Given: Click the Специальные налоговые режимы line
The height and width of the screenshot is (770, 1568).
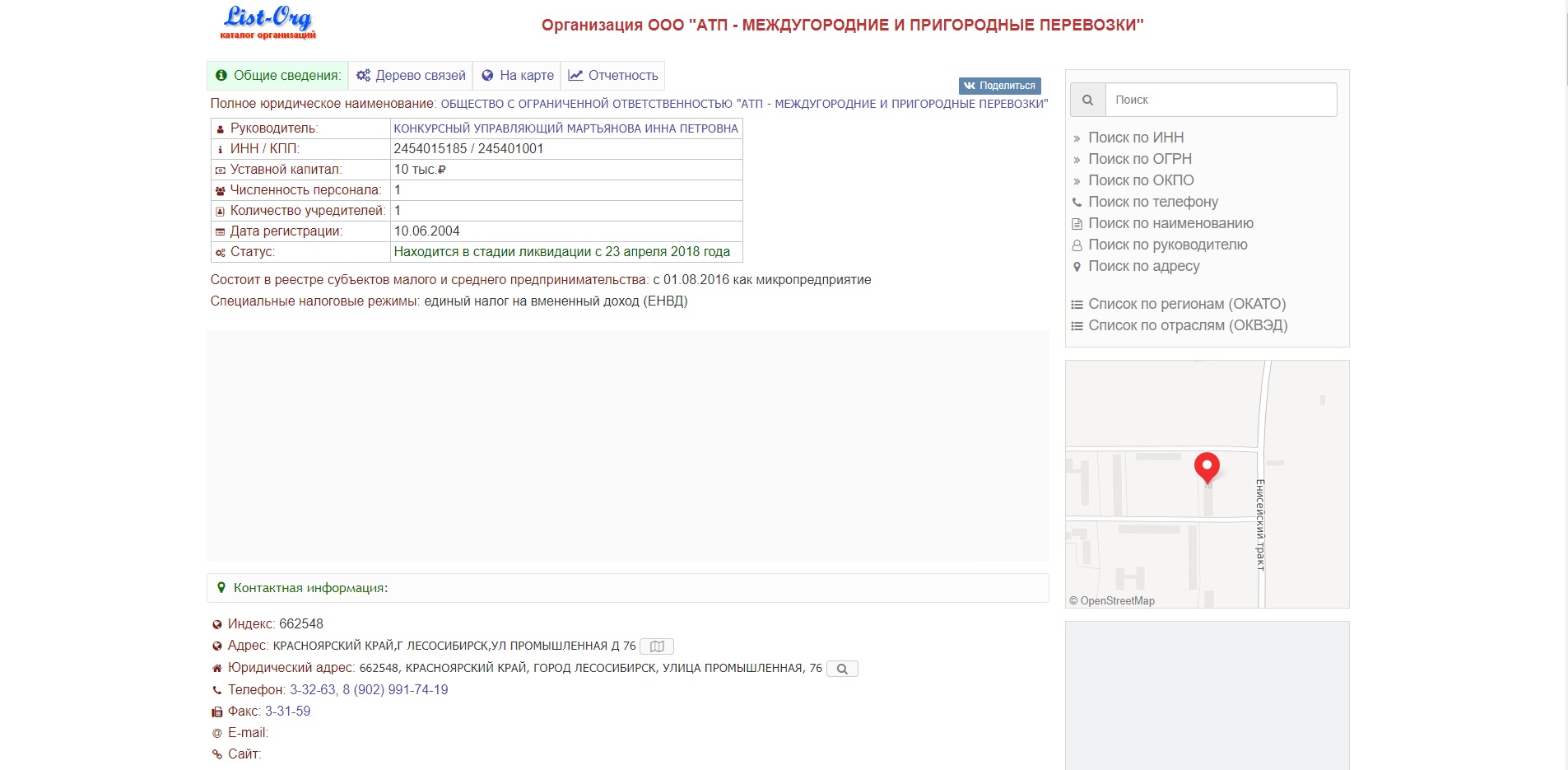Looking at the screenshot, I should [449, 301].
